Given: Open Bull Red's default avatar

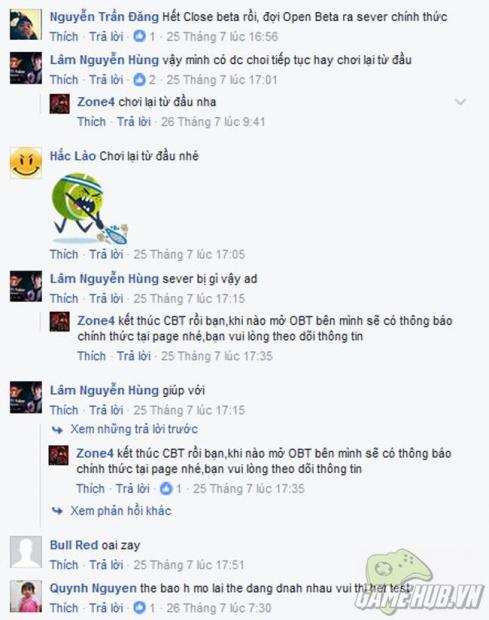Looking at the screenshot, I should pos(26,552).
